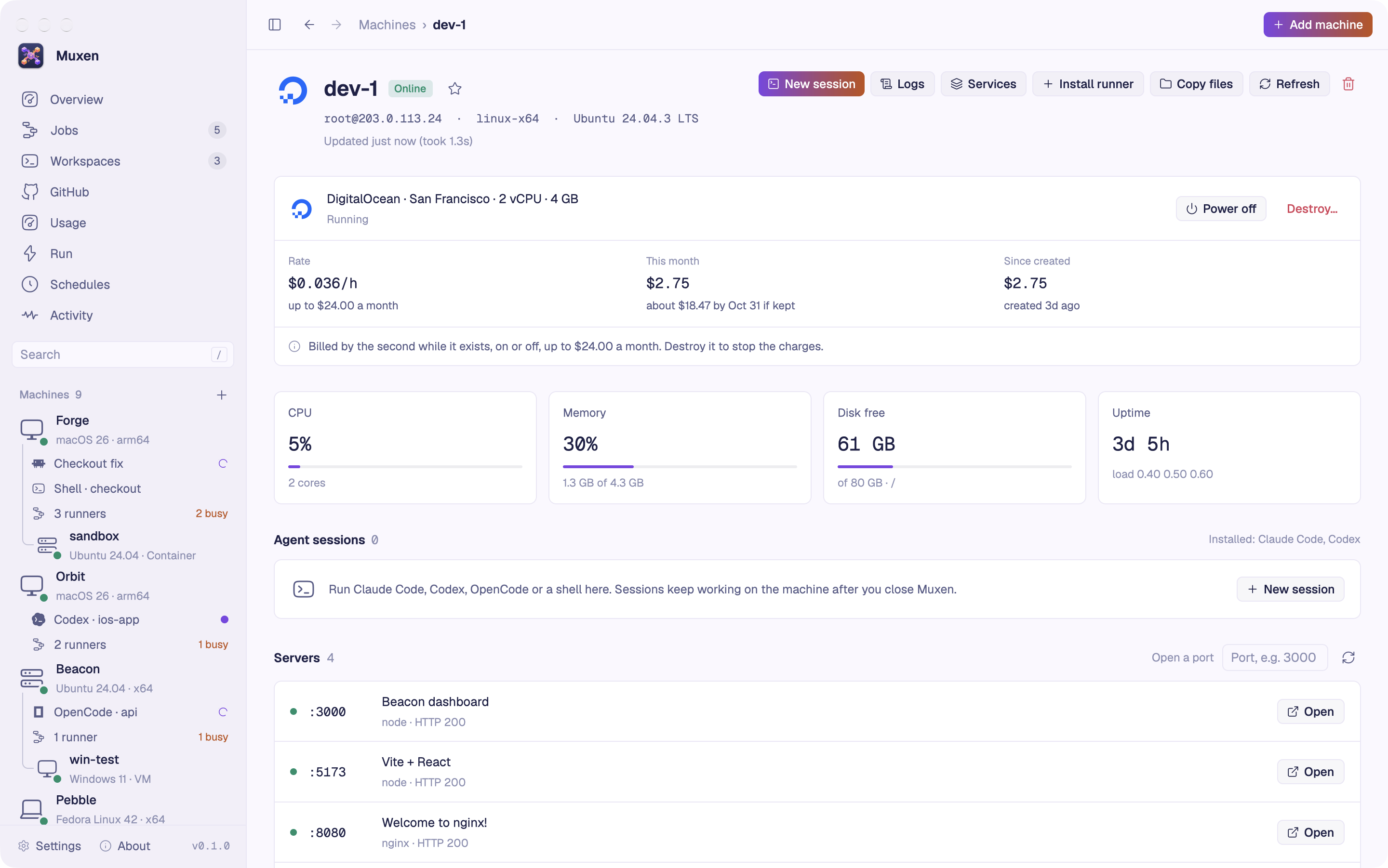Click the Refresh button

click(1289, 84)
